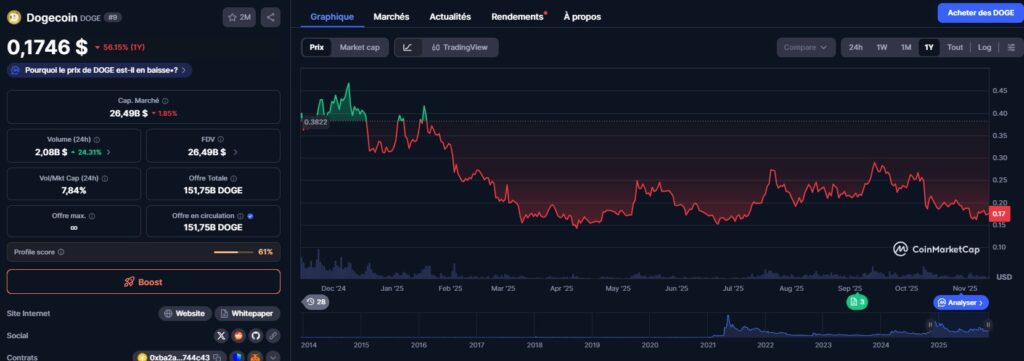Click the Volume (24h) info icon

(x=97, y=140)
